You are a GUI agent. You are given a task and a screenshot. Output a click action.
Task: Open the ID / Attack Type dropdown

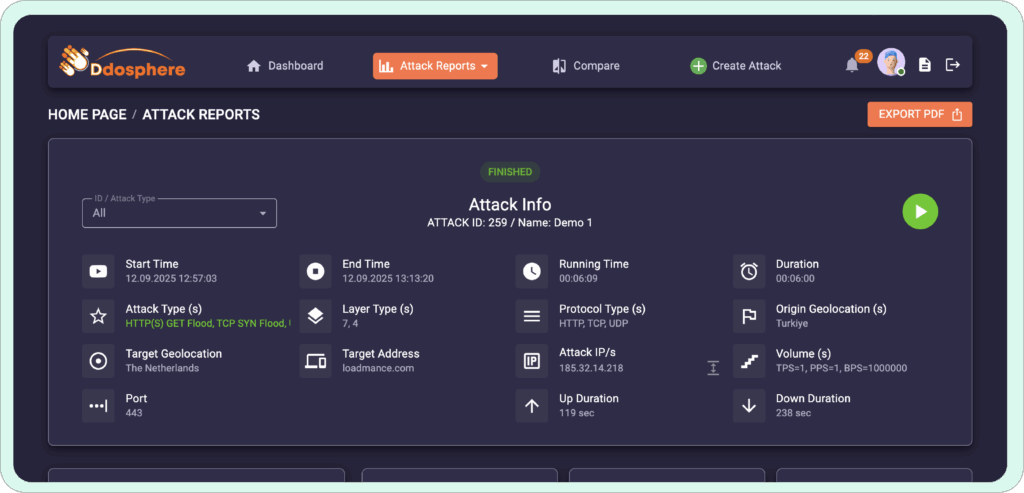pos(179,213)
